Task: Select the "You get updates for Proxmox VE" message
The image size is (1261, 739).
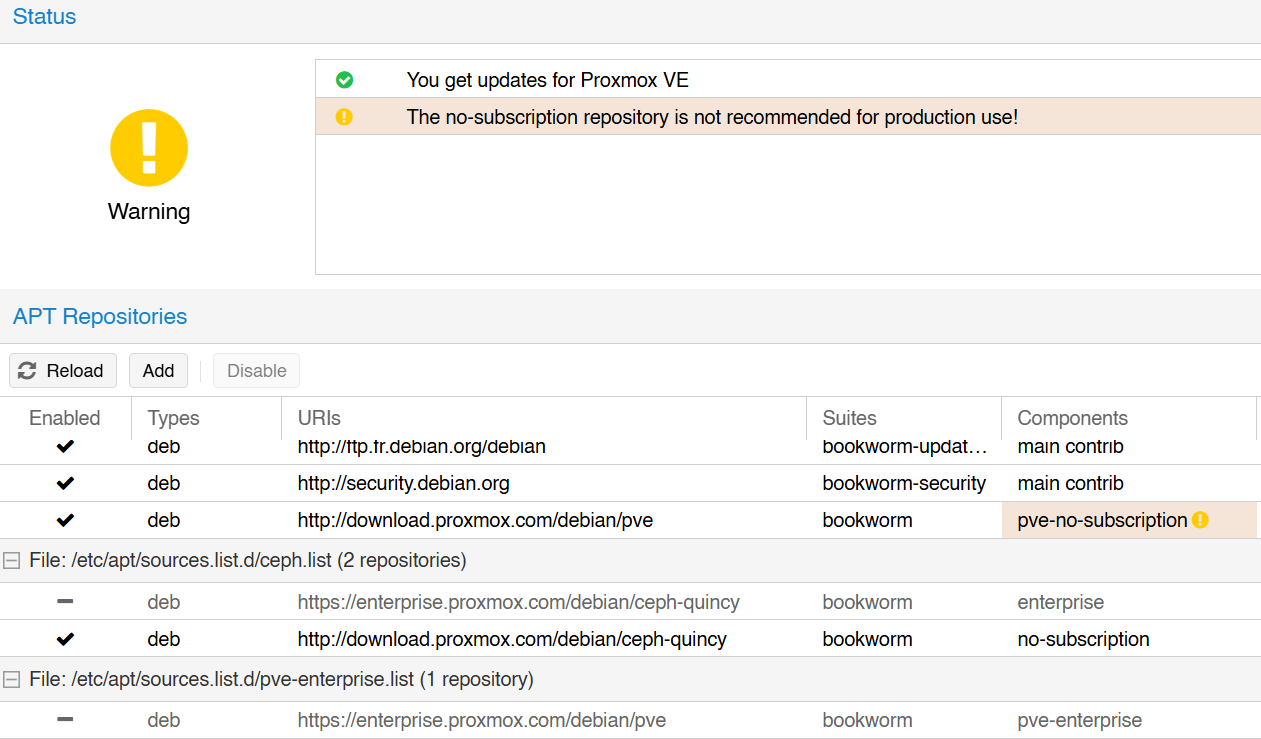Action: [548, 80]
